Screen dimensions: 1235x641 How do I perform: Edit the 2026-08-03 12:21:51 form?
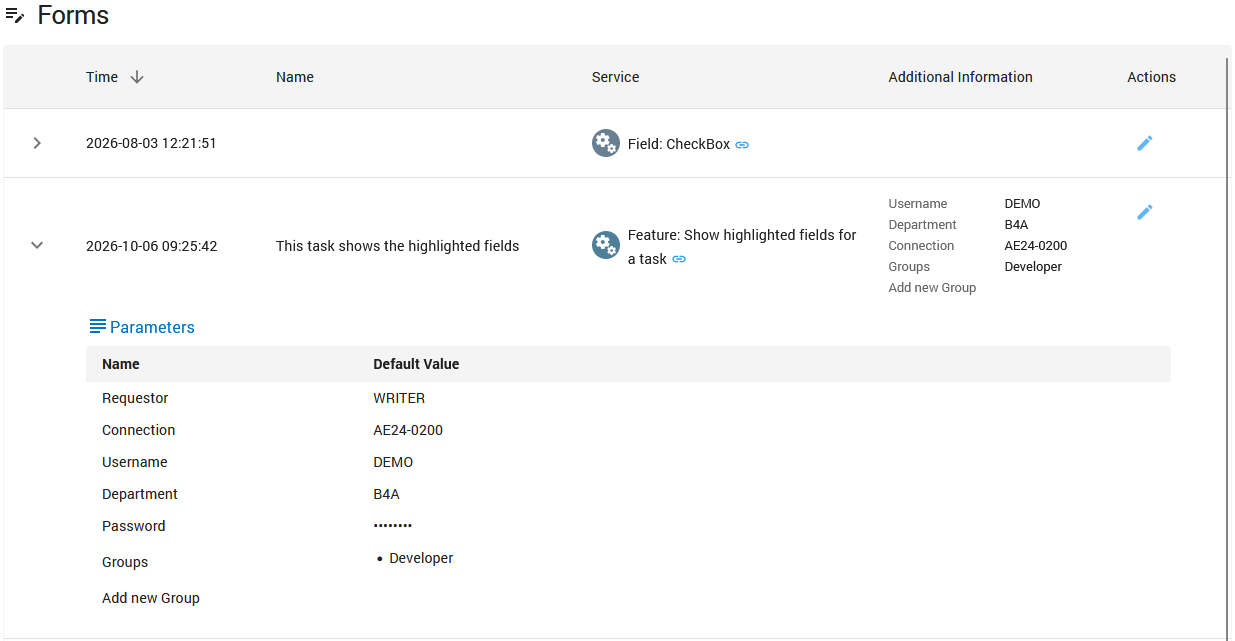point(1145,143)
